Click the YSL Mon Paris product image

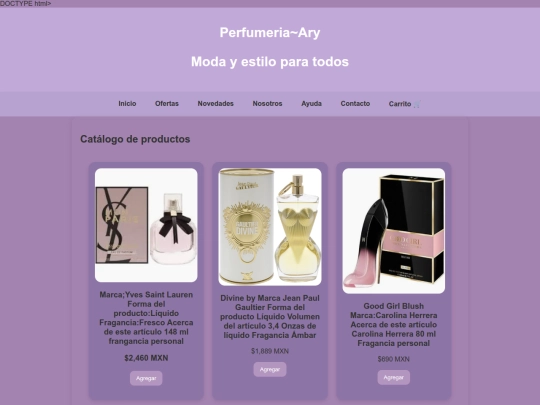146,225
